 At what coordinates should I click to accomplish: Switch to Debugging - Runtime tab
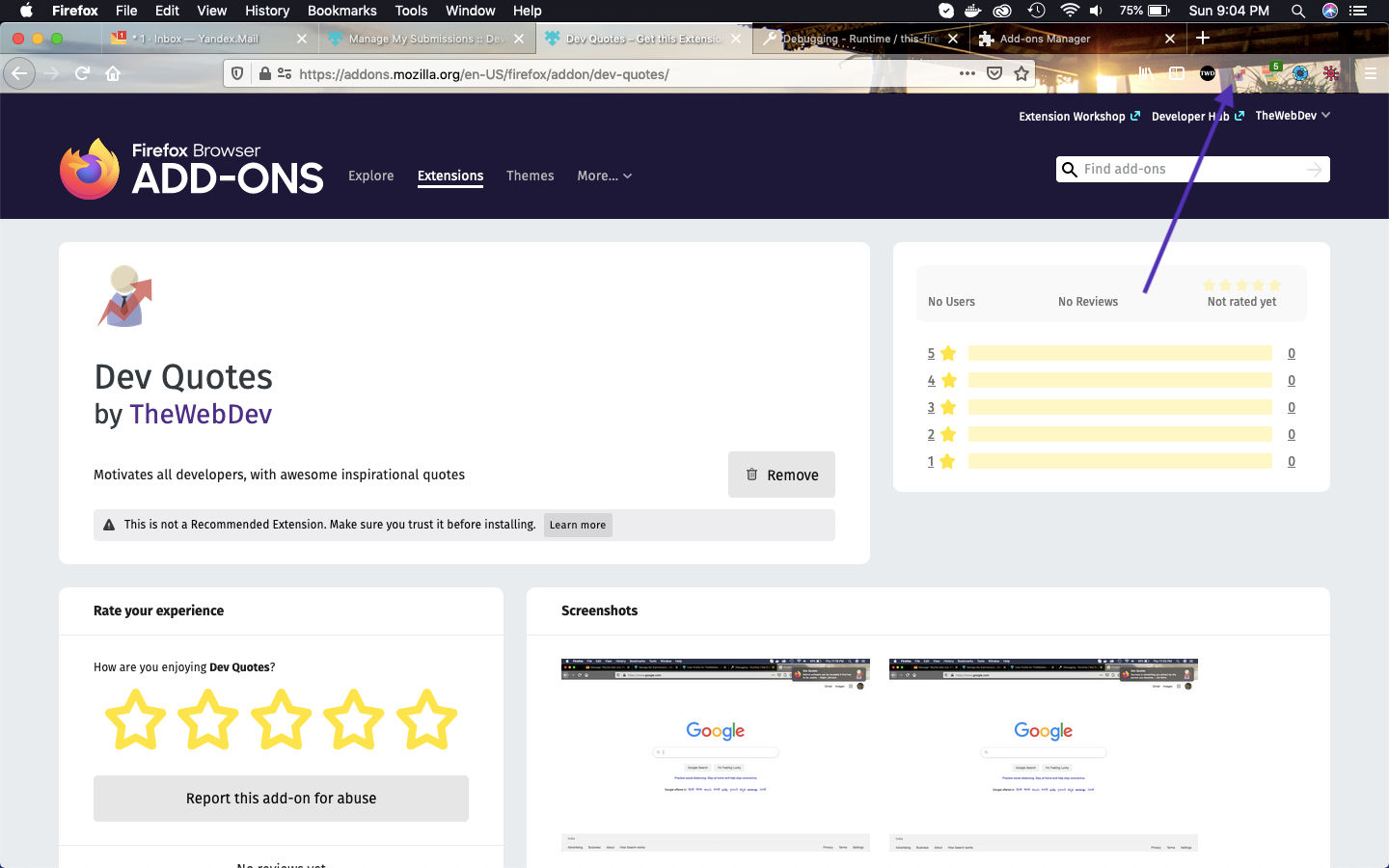point(860,39)
